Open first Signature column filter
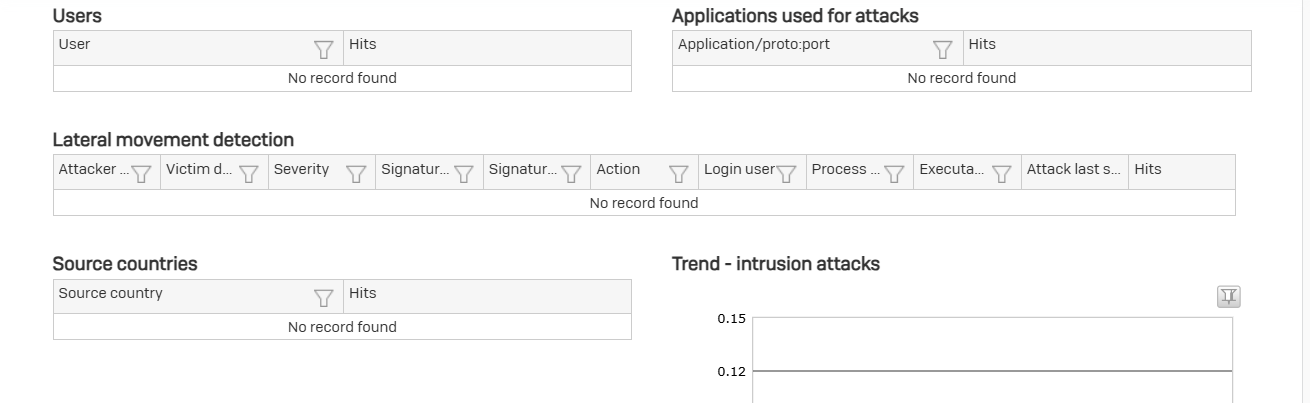Viewport: 1310px width, 403px height. point(464,174)
